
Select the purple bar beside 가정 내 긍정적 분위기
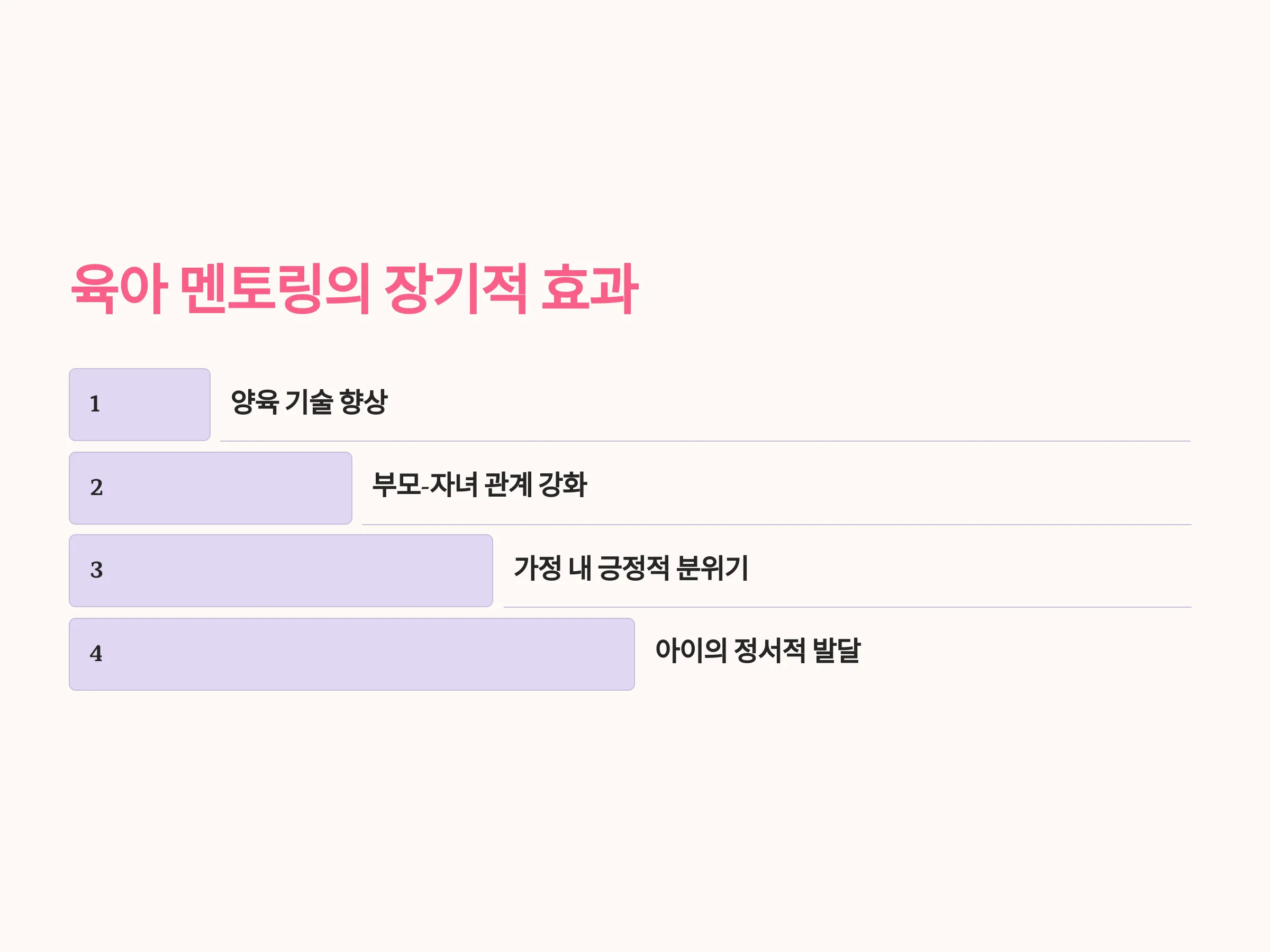point(281,570)
